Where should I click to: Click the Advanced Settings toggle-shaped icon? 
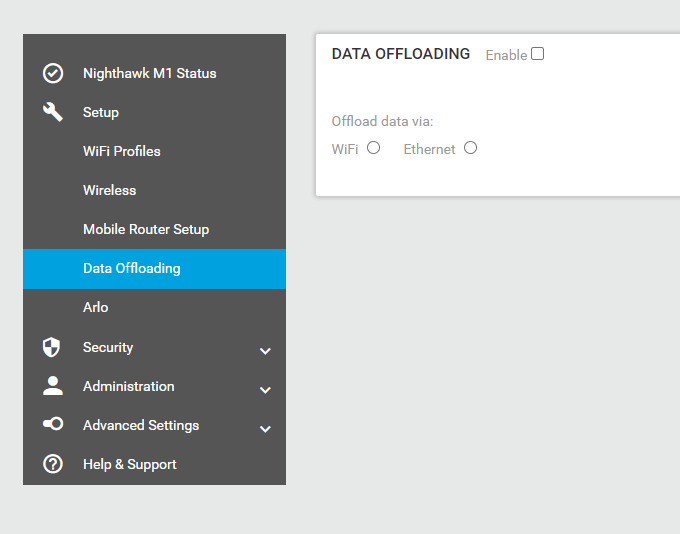point(53,423)
